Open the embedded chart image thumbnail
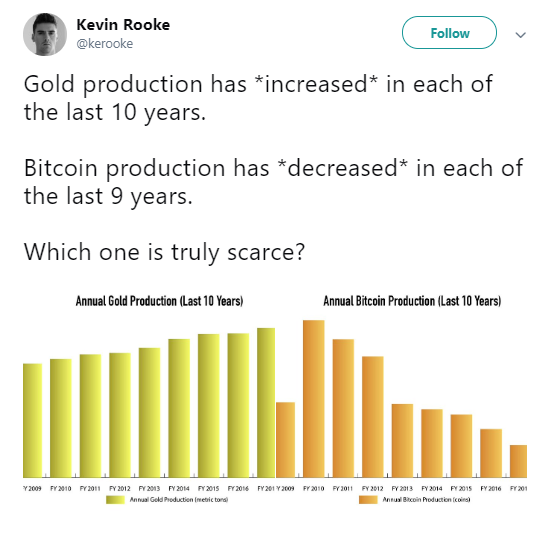Image resolution: width=547 pixels, height=535 pixels. pos(275,399)
